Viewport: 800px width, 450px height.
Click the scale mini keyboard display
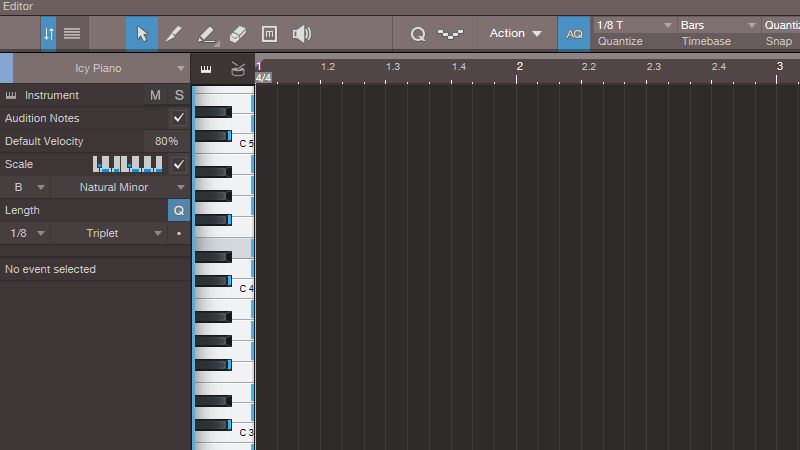[x=128, y=164]
